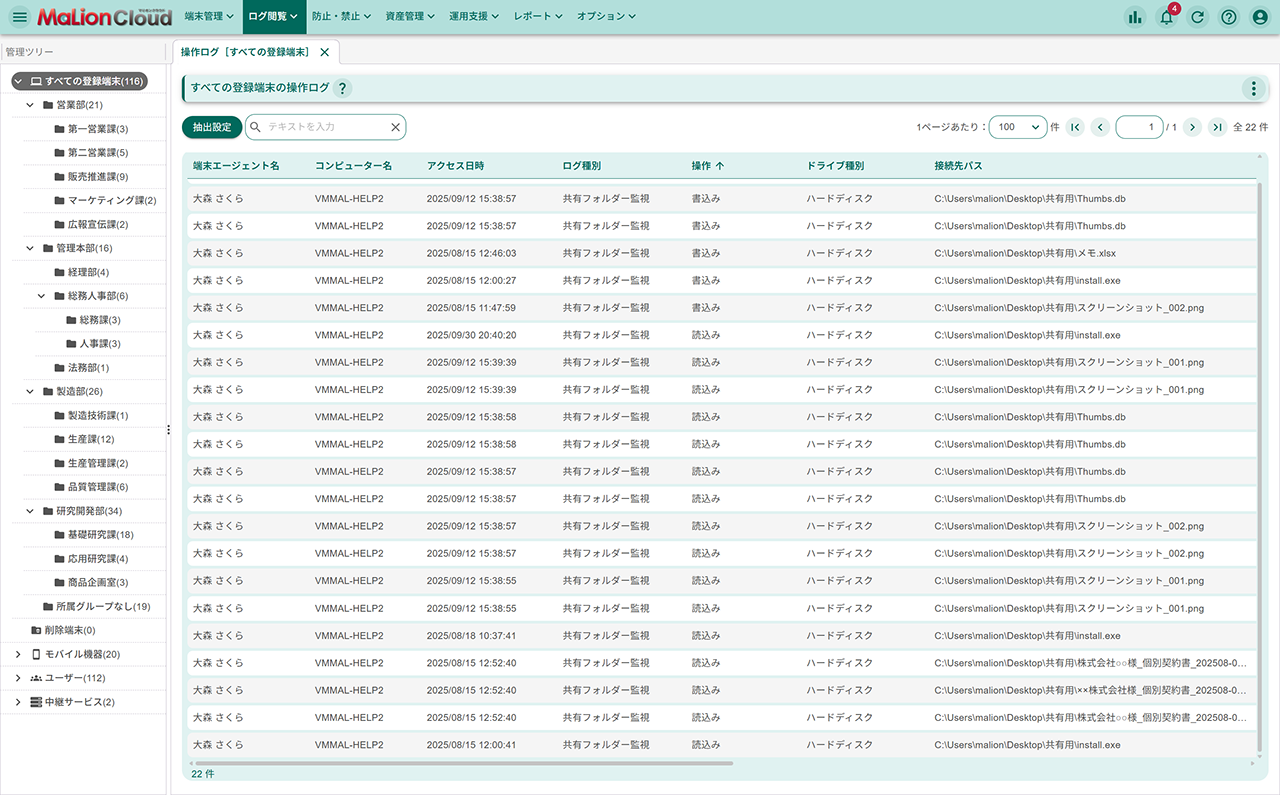Open the hamburger main menu

[x=19, y=17]
